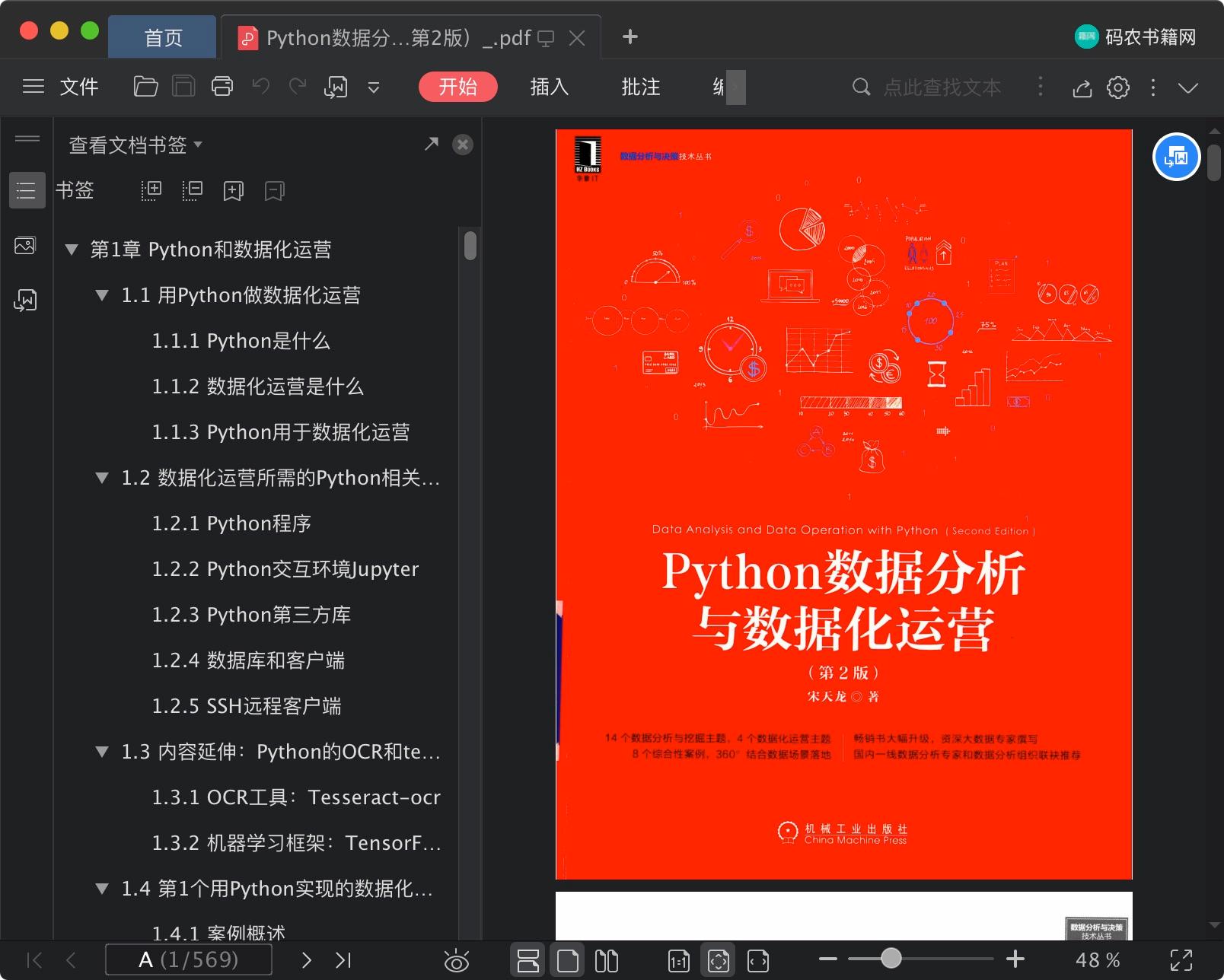
Task: Enter fullscreen mode icon
Action: click(x=1181, y=960)
